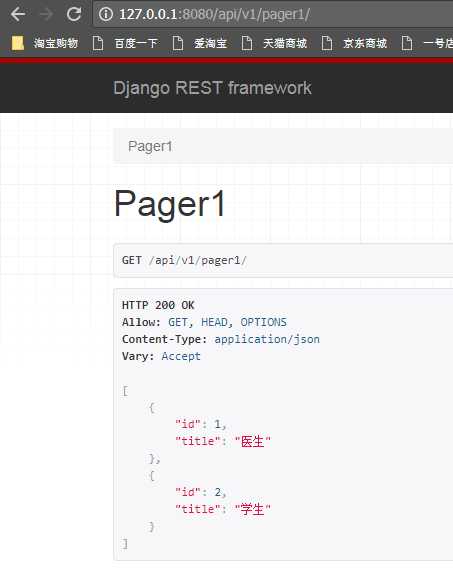Viewport: 453px width, 568px height.
Task: Click the browser forward arrow
Action: pyautogui.click(x=46, y=14)
